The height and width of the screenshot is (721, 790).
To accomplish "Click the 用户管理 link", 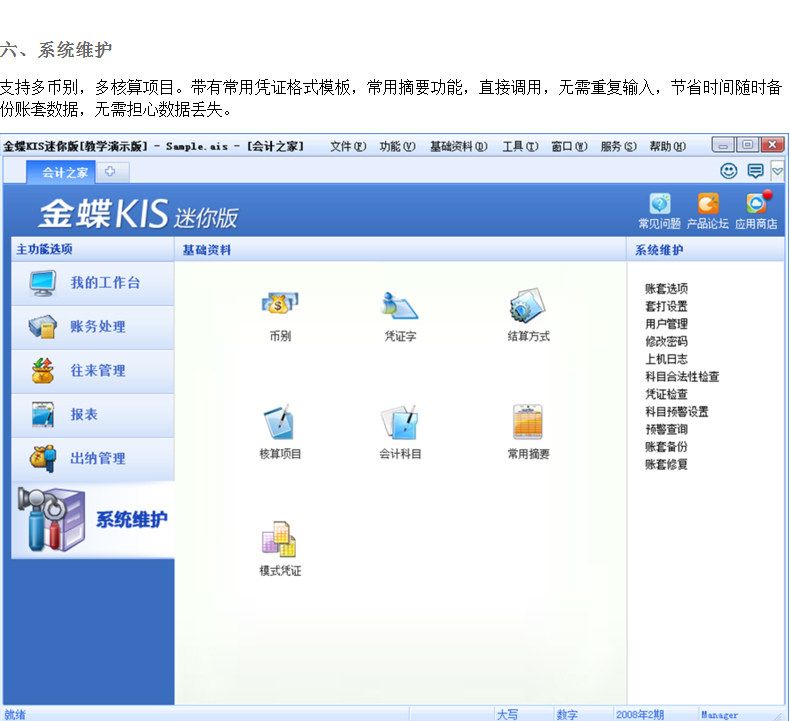I will pos(666,324).
